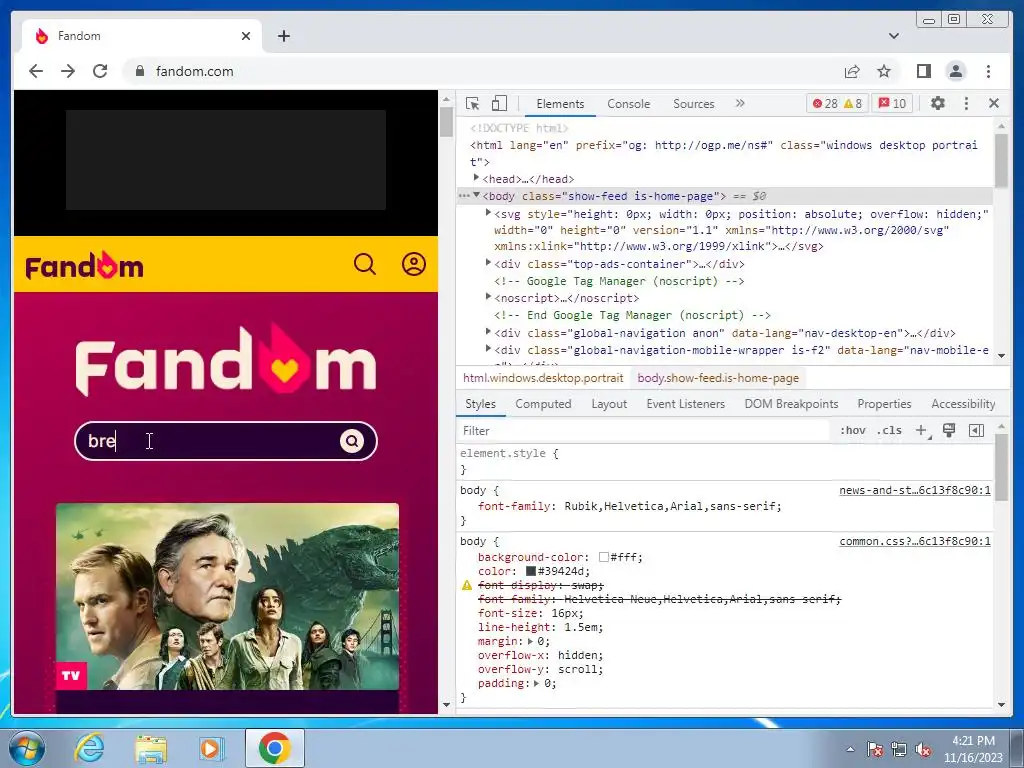
Task: Expand the global-navigation anon div node
Action: [x=488, y=332]
